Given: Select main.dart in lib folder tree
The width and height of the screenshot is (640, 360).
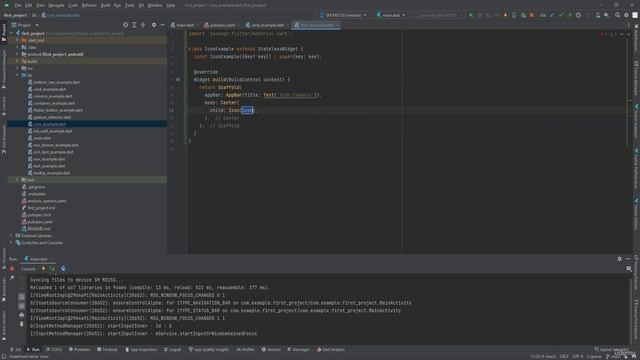Looking at the screenshot, I should [x=42, y=138].
